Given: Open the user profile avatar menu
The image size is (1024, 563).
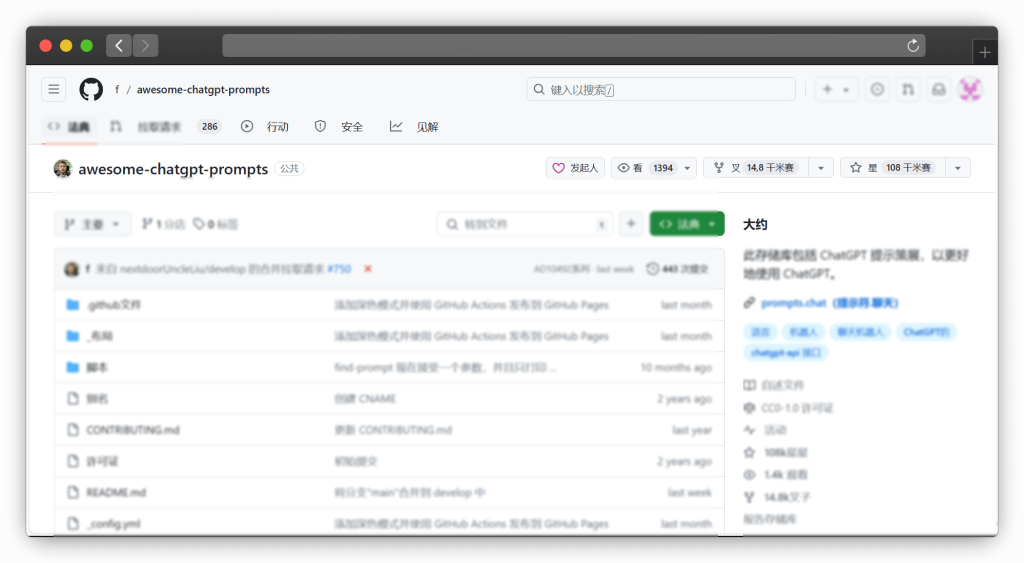Looking at the screenshot, I should [x=970, y=89].
